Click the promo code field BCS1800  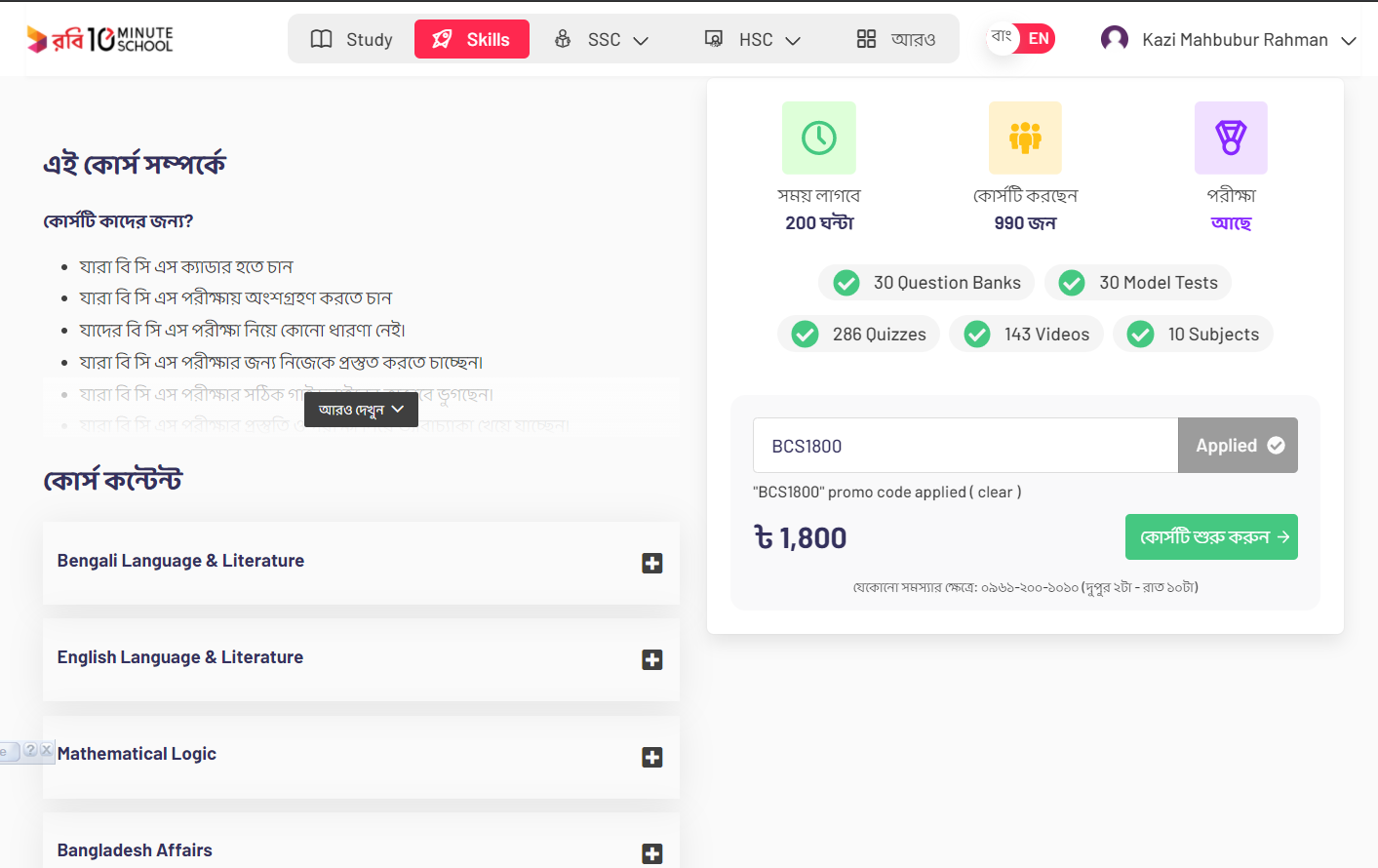click(965, 446)
